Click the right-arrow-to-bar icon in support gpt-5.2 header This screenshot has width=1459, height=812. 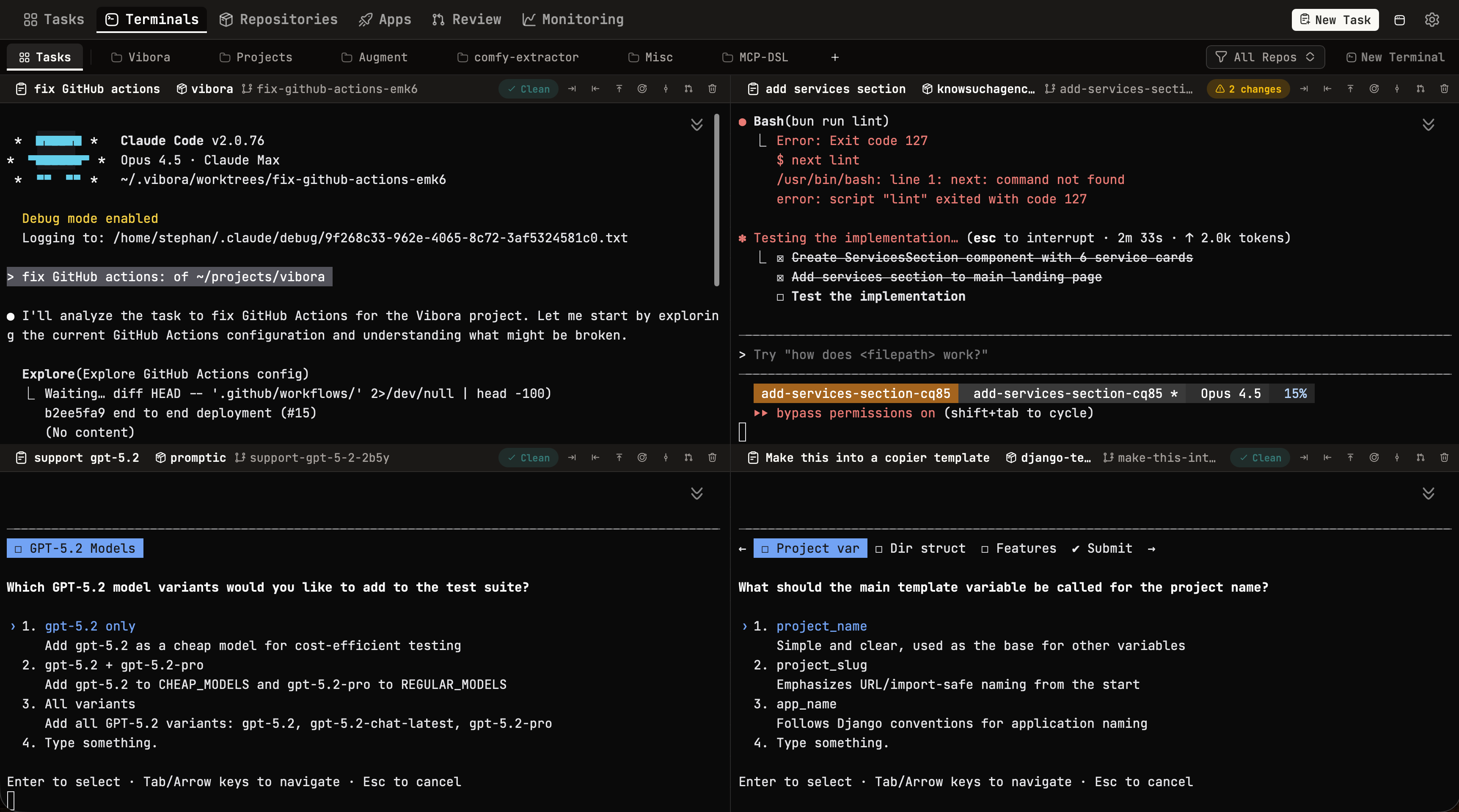click(x=572, y=458)
